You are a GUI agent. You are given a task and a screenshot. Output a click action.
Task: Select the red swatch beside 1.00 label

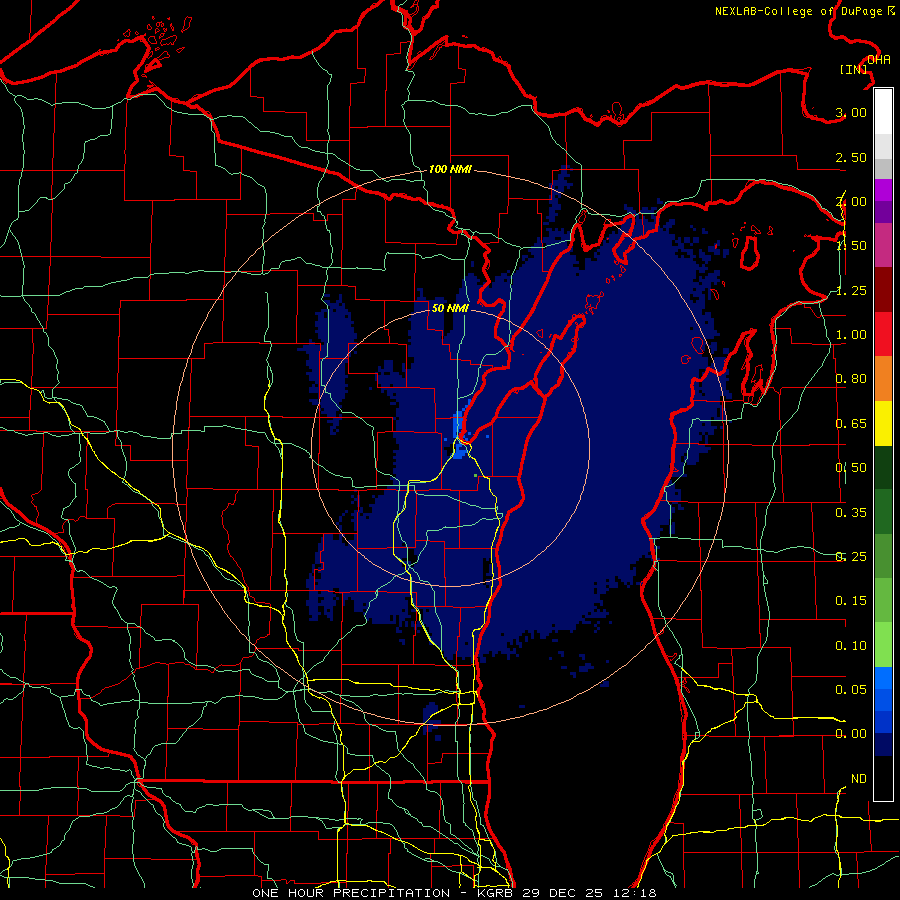[883, 334]
